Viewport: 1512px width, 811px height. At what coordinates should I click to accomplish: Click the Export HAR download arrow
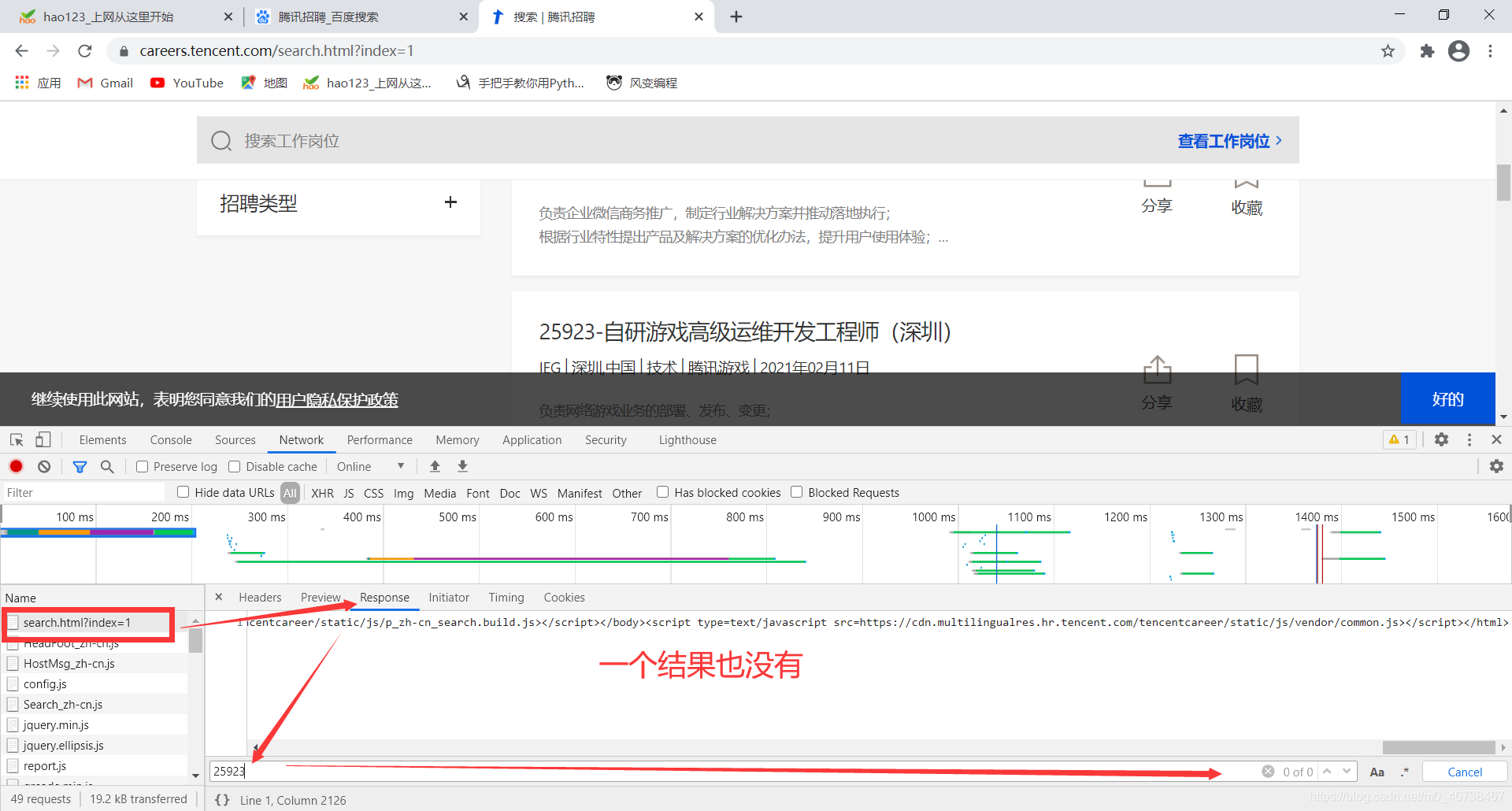point(462,466)
